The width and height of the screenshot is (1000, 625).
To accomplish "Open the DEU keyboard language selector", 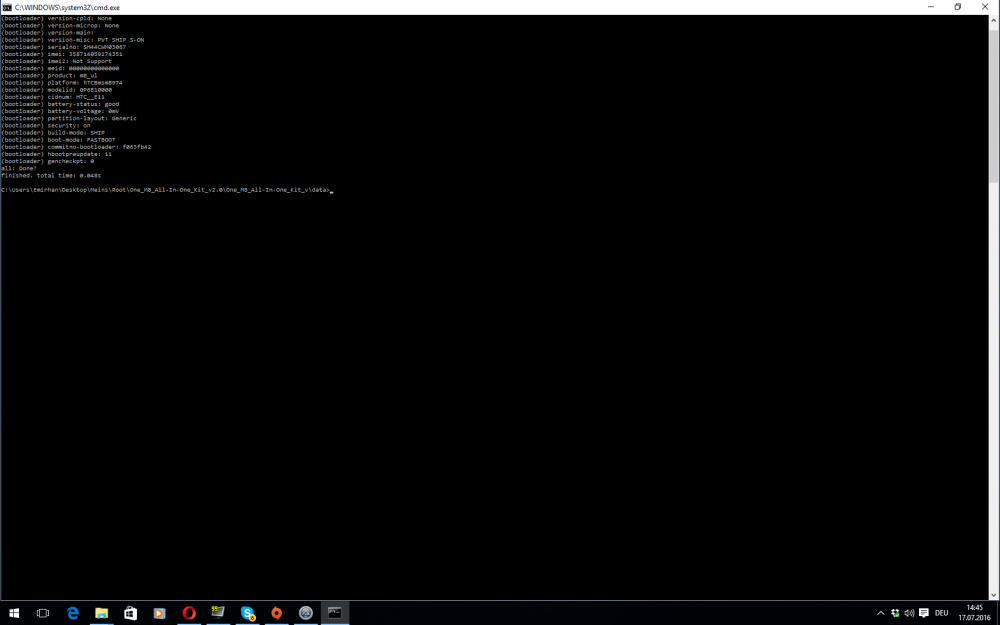I will pyautogui.click(x=941, y=613).
